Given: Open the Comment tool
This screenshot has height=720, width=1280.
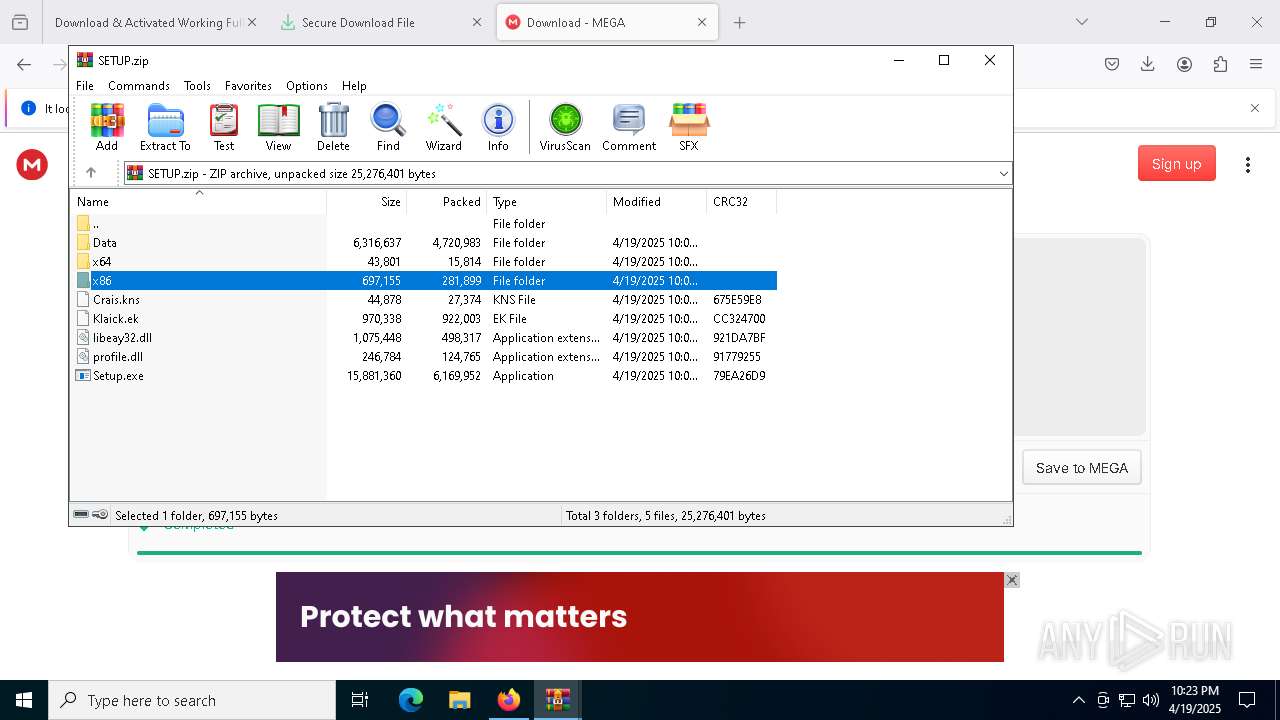Looking at the screenshot, I should [629, 127].
